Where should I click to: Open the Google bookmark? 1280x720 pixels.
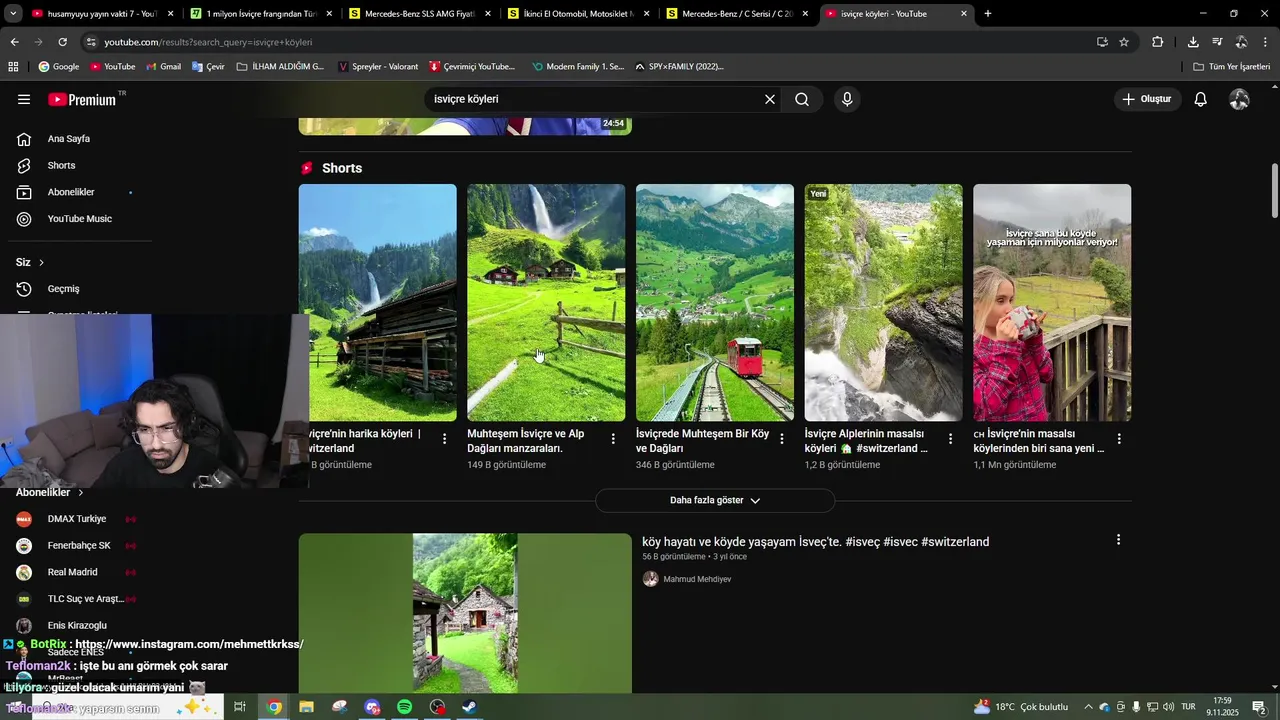pyautogui.click(x=59, y=66)
